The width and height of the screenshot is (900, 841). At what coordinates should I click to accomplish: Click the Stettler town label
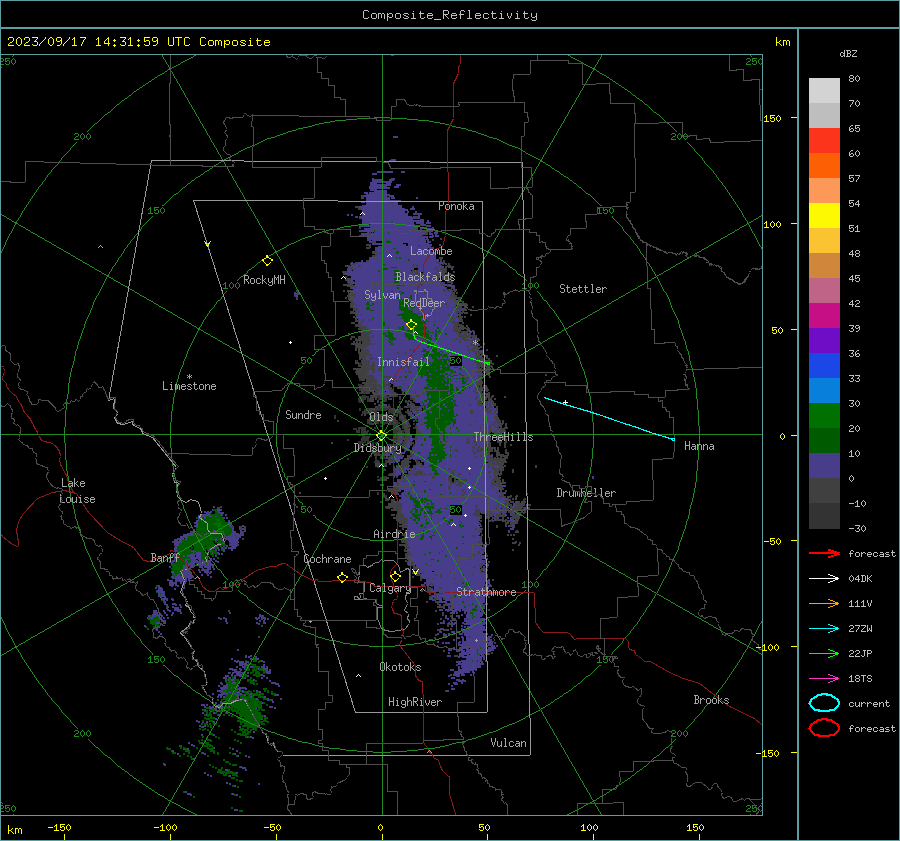[x=583, y=289]
